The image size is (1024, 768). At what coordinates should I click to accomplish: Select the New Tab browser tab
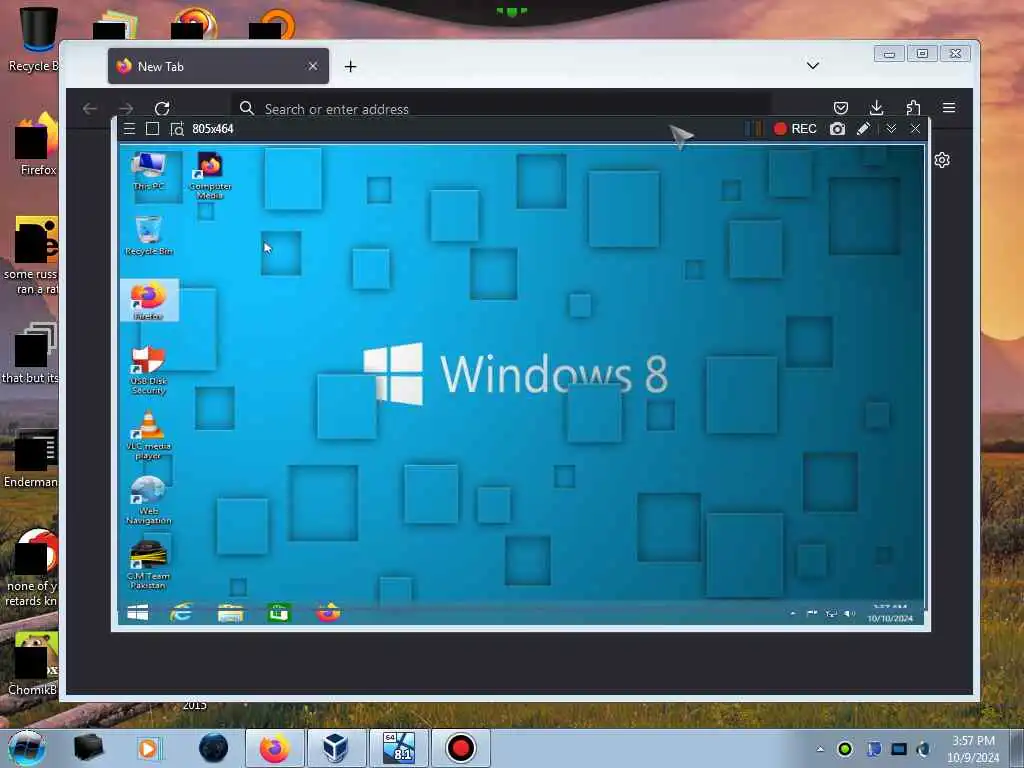tap(218, 66)
